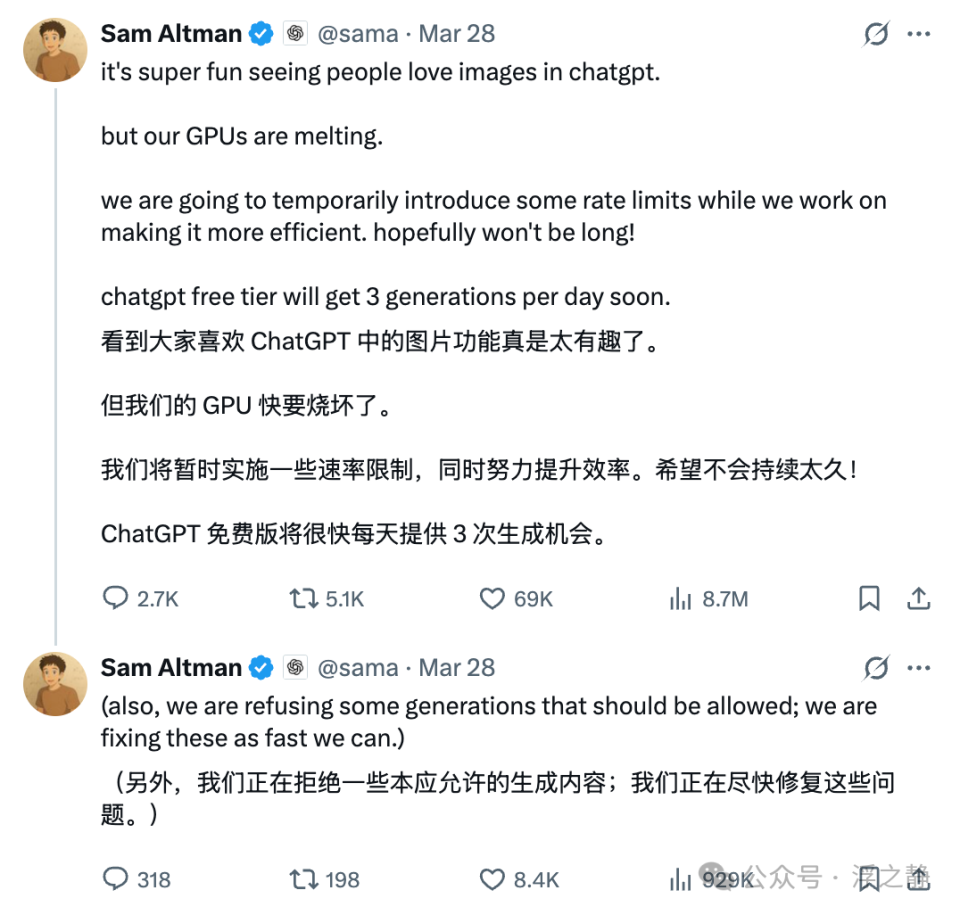Image resolution: width=960 pixels, height=915 pixels.
Task: Bookmark the first tweet
Action: coord(868,598)
